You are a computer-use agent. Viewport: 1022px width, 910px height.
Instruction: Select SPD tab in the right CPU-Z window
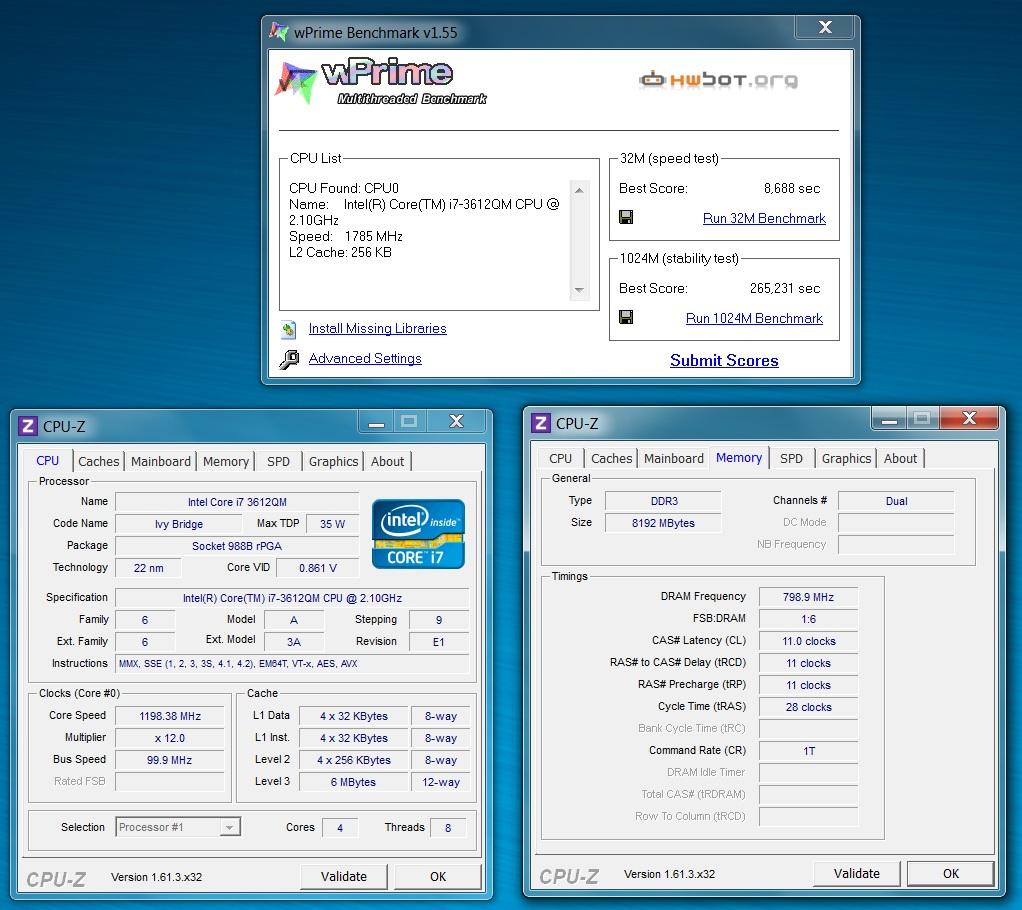point(791,458)
